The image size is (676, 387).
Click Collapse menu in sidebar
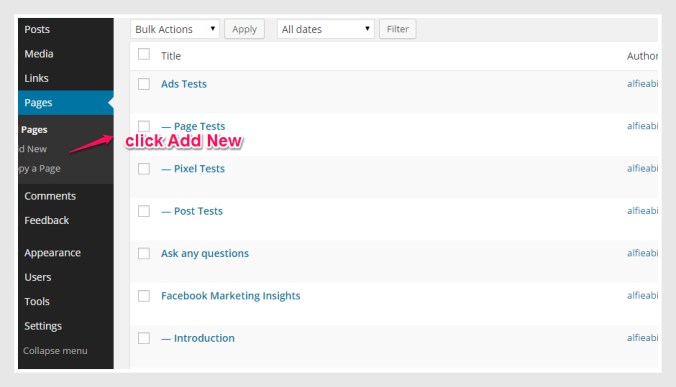(55, 351)
